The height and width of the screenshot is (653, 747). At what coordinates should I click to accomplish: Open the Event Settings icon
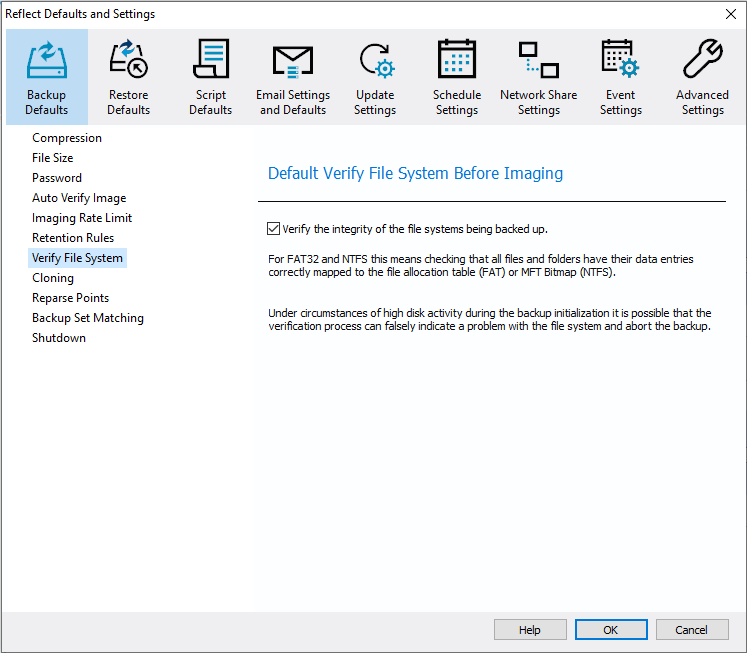pyautogui.click(x=621, y=60)
